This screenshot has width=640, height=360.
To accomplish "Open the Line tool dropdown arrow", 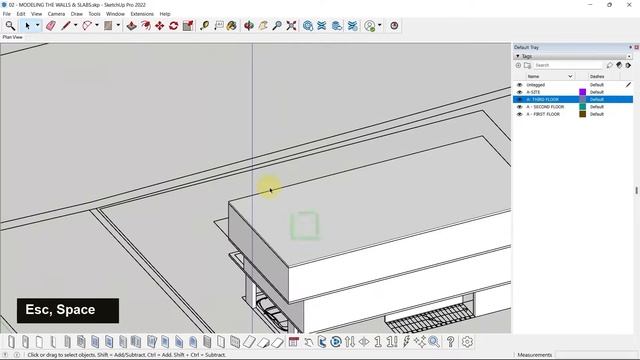I will point(76,25).
